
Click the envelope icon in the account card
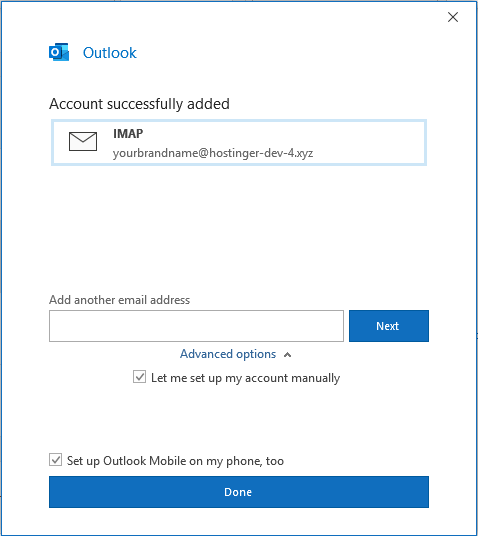[x=83, y=141]
